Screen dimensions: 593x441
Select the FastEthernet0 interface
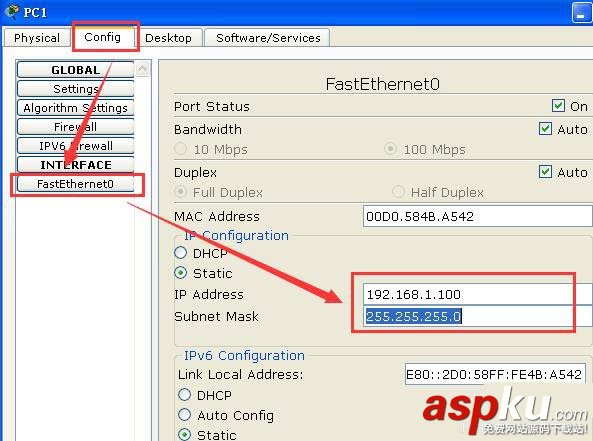[75, 184]
